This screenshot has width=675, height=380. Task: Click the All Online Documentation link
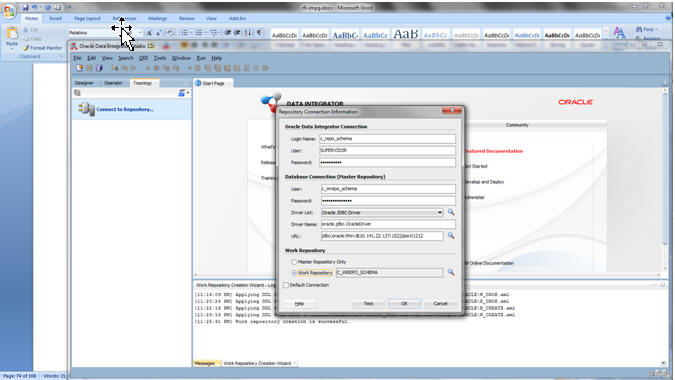tap(489, 263)
